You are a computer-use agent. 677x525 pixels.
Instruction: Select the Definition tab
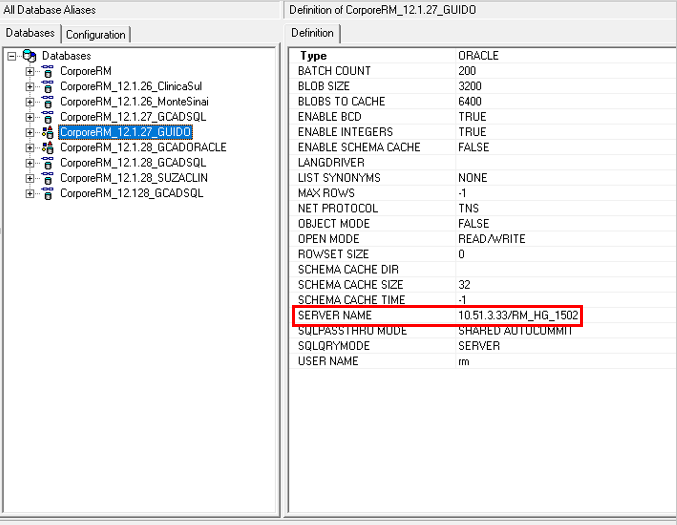pos(312,33)
